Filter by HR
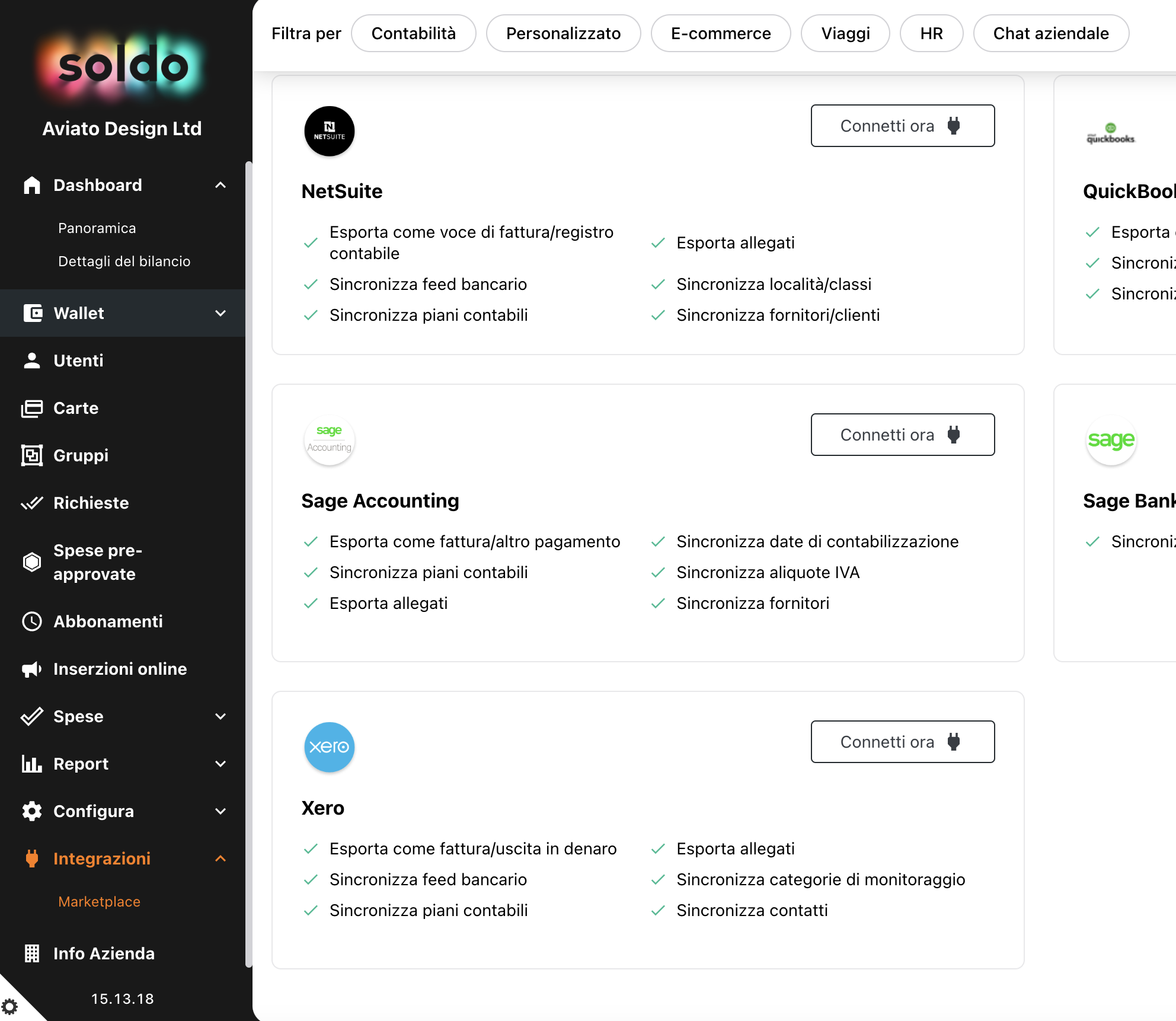Image resolution: width=1176 pixels, height=1021 pixels. 931,33
